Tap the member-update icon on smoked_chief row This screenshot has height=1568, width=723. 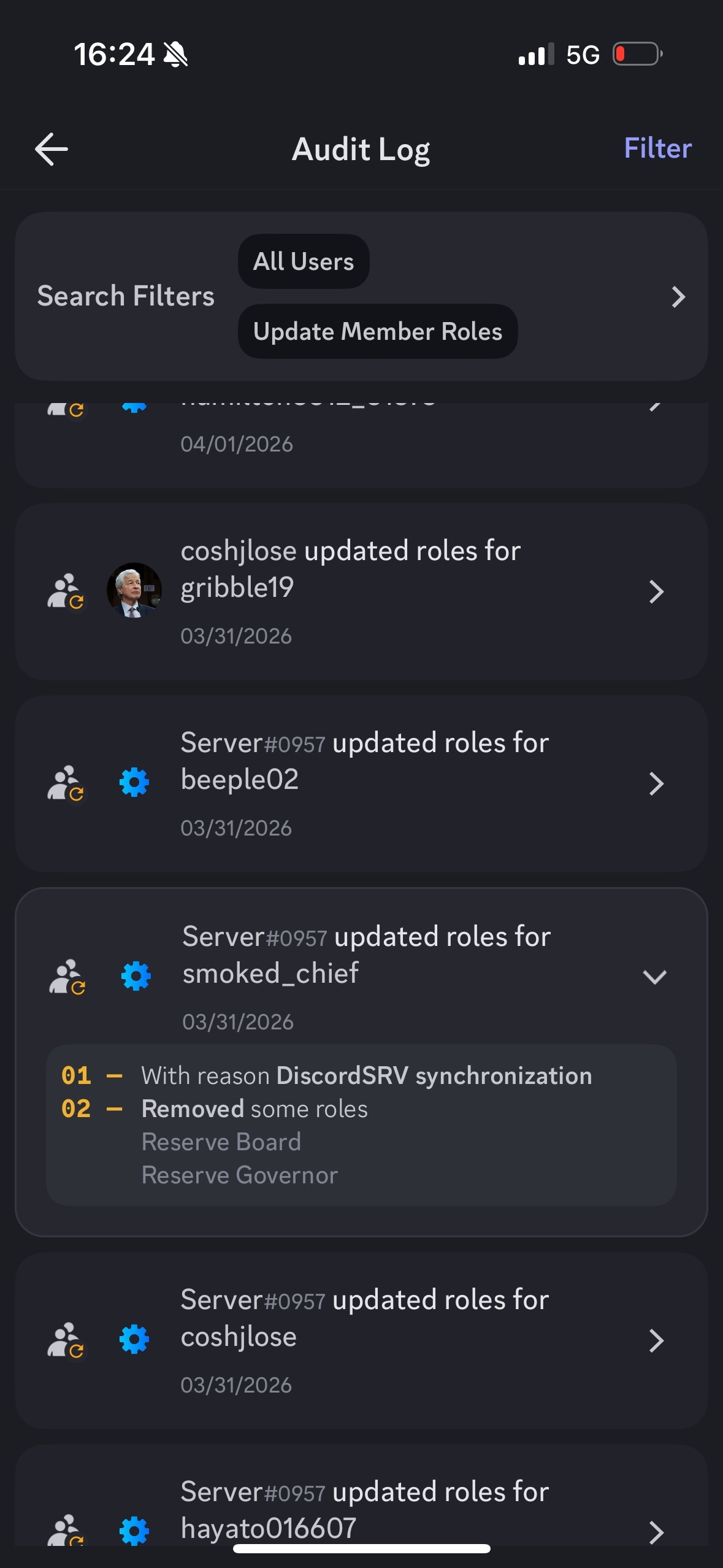coord(67,977)
